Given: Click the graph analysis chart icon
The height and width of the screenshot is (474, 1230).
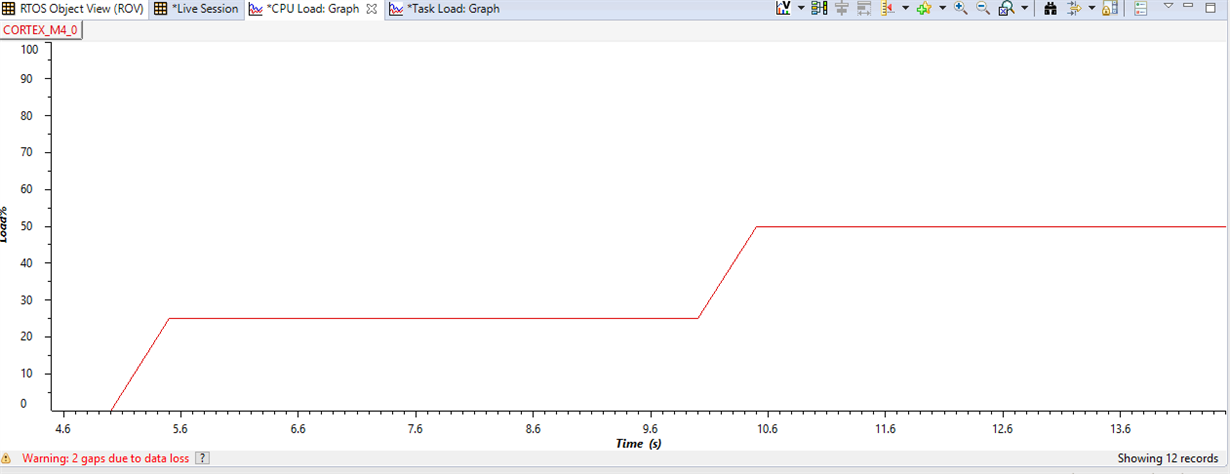Looking at the screenshot, I should 784,8.
